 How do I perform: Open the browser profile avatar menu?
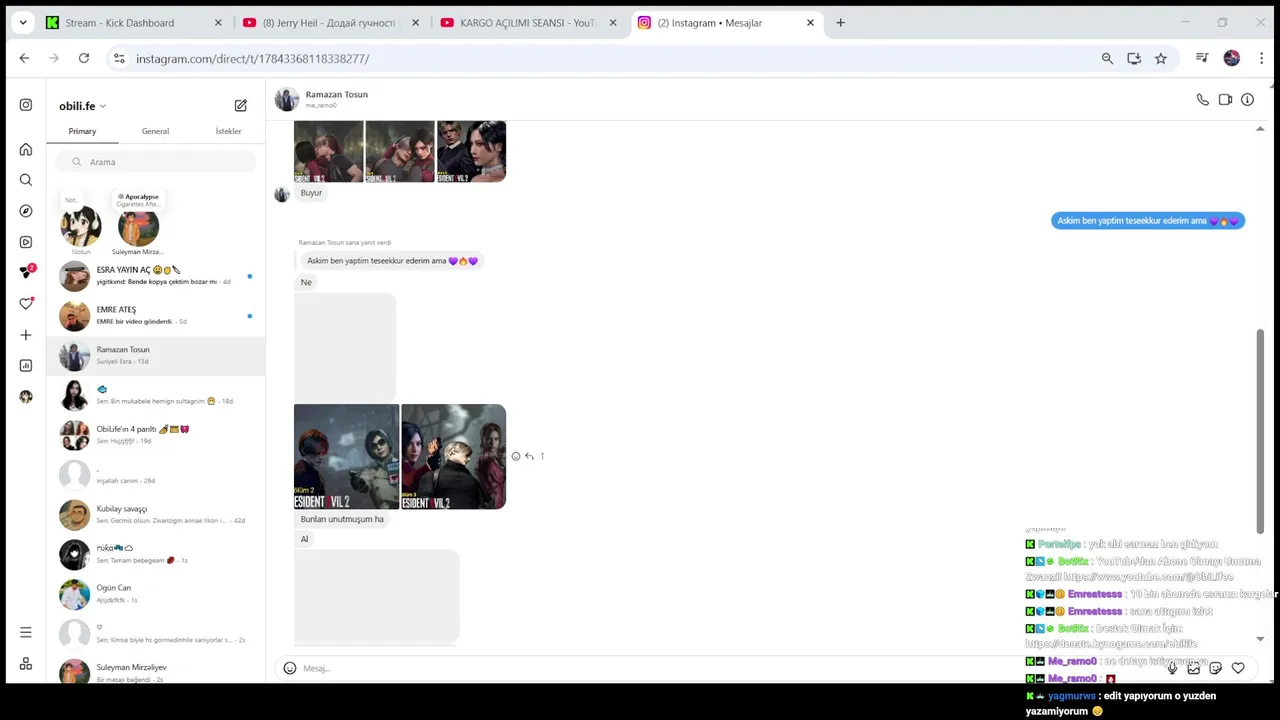point(1231,59)
